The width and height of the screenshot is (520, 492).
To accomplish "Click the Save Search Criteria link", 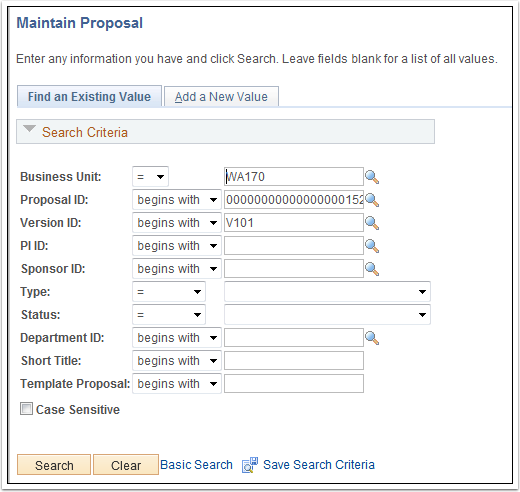I will coord(319,465).
